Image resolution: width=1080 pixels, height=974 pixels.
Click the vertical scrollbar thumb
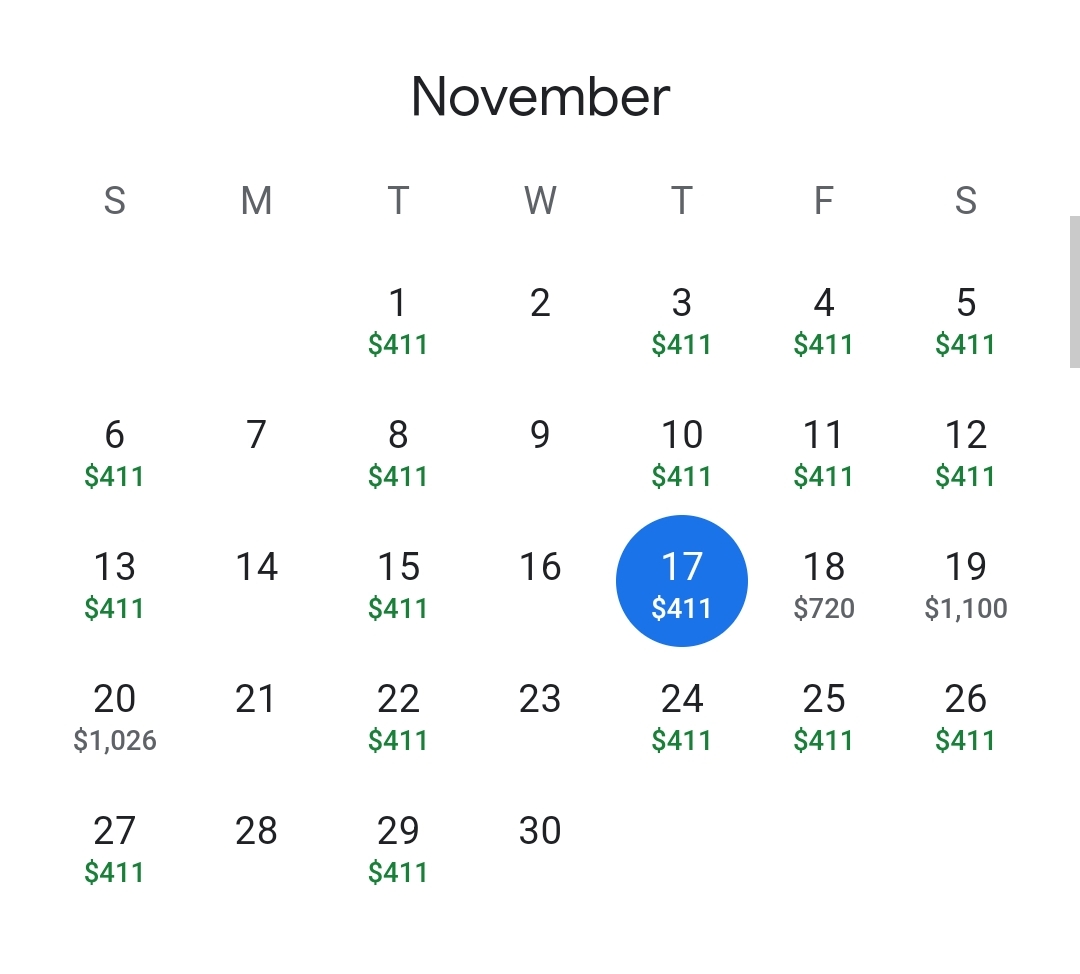(1074, 292)
